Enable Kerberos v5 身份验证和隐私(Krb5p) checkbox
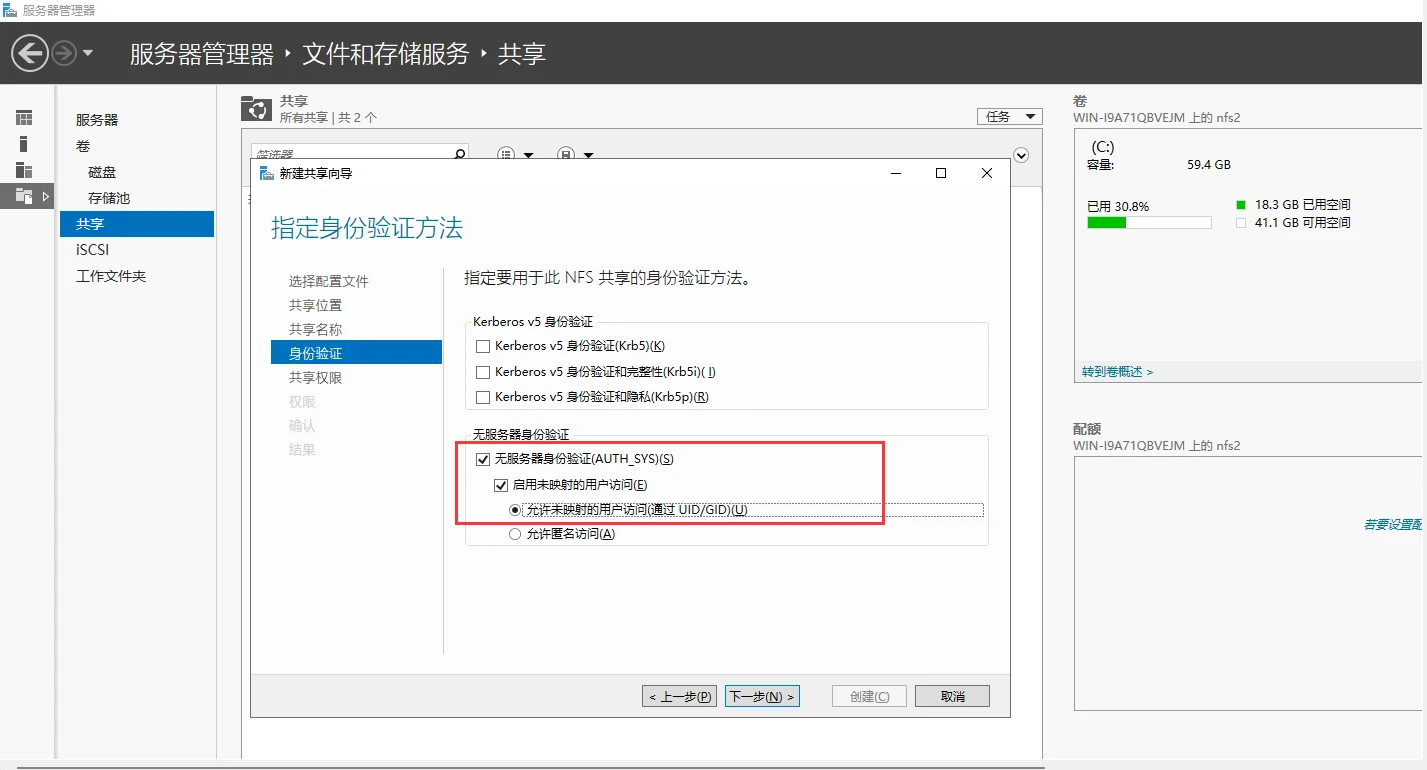The image size is (1427, 770). click(484, 397)
